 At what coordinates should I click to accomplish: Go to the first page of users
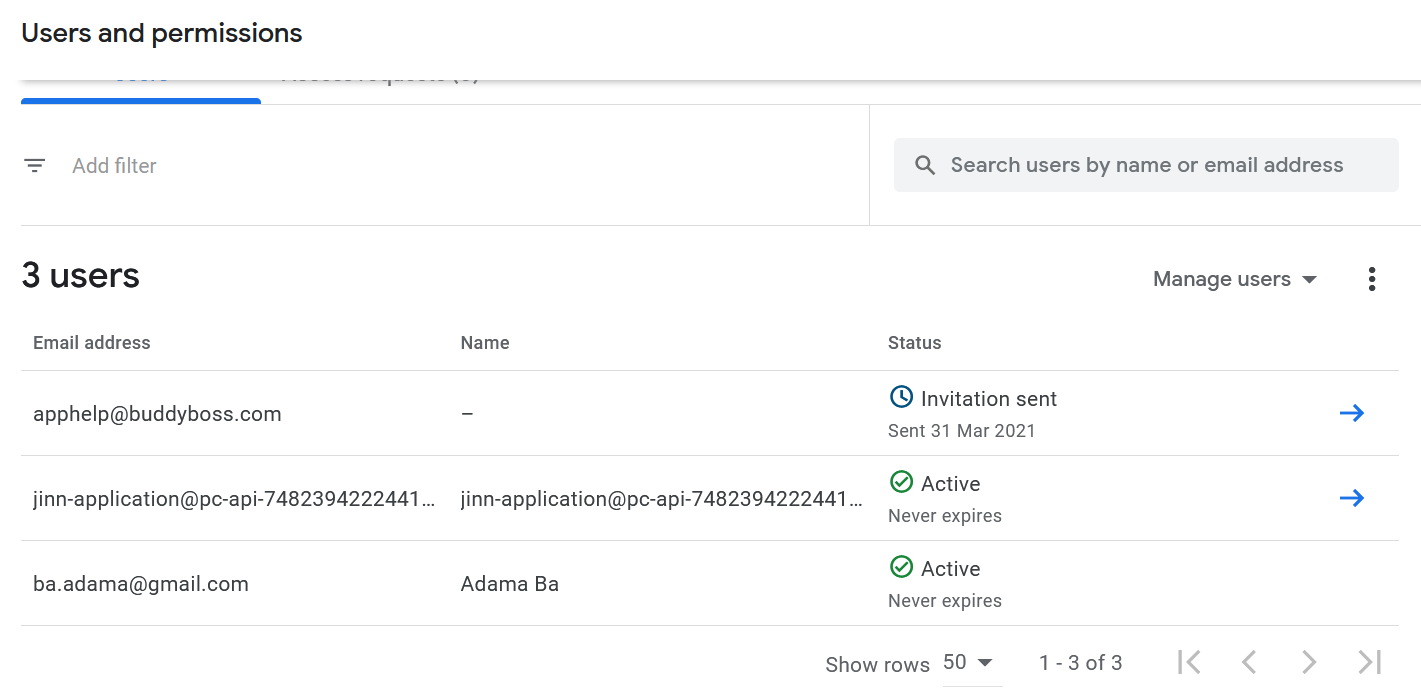[1189, 662]
